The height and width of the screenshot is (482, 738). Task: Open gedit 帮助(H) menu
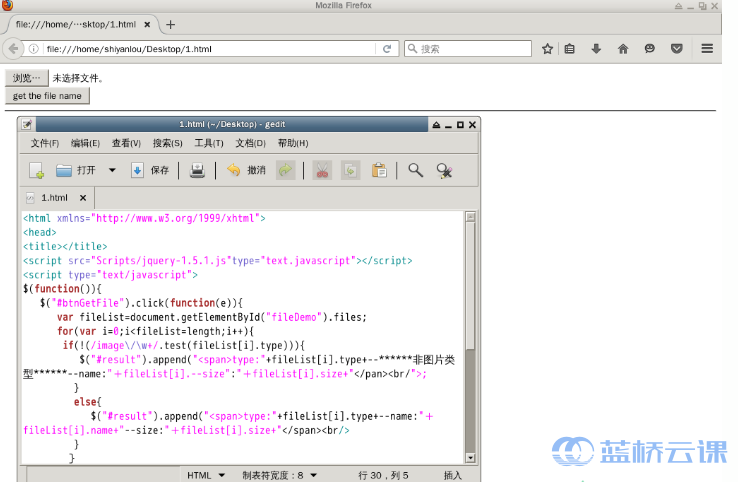(x=293, y=143)
